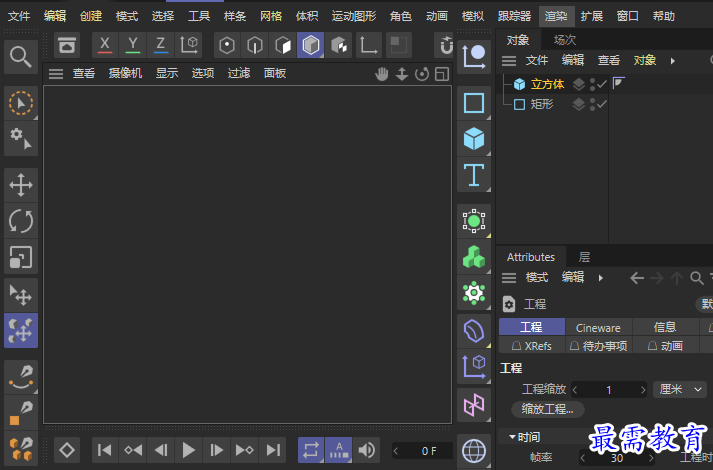Open viewport hamburger menu
The width and height of the screenshot is (713, 470).
pyautogui.click(x=56, y=74)
